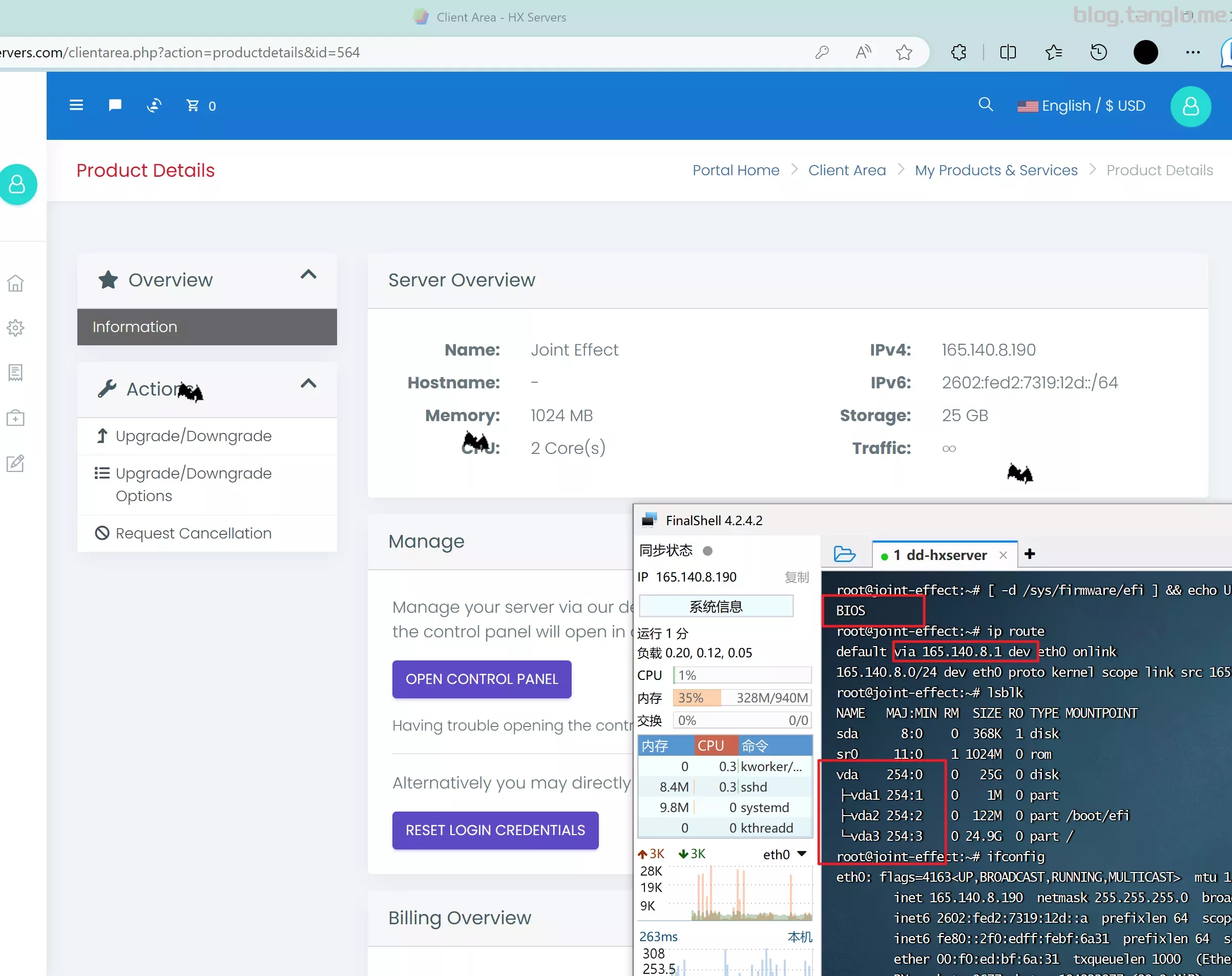Open browser settings three-dot menu
Image resolution: width=1232 pixels, height=976 pixels.
[1193, 53]
